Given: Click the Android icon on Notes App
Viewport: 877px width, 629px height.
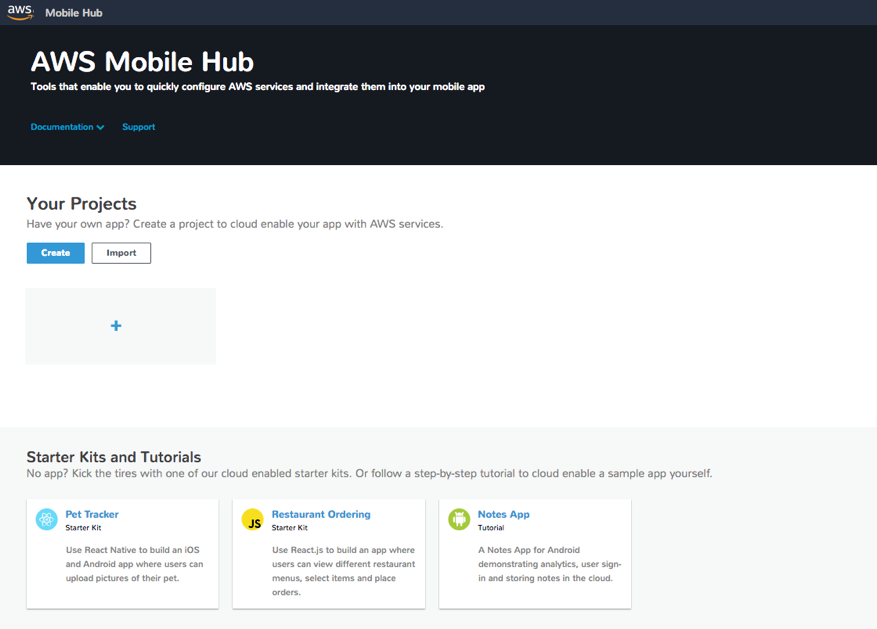Looking at the screenshot, I should click(459, 519).
